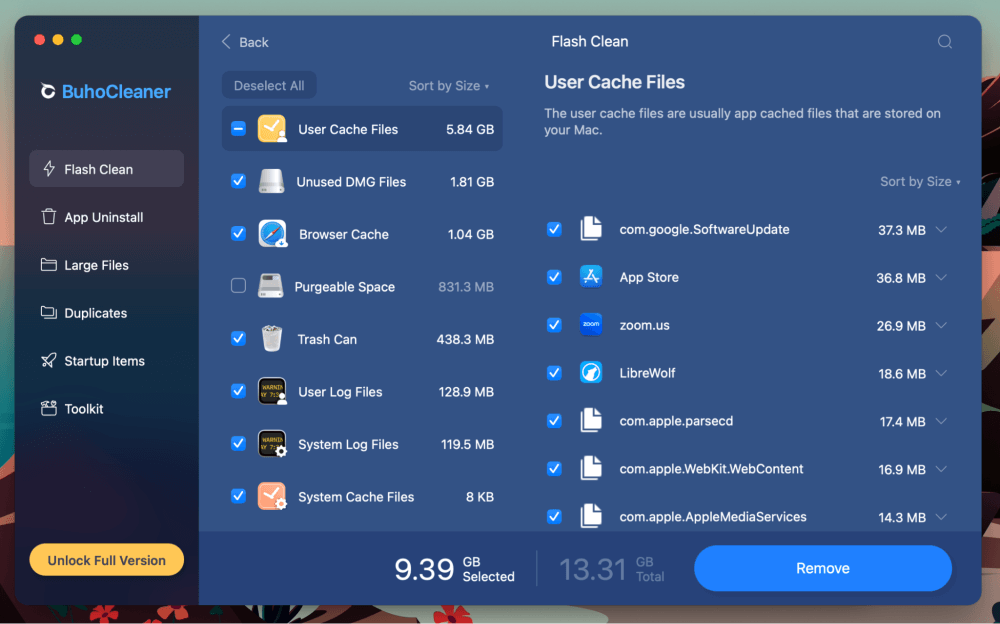Uncheck the com.google.SoftwareUpdate checkbox
1000x624 pixels.
tap(554, 229)
